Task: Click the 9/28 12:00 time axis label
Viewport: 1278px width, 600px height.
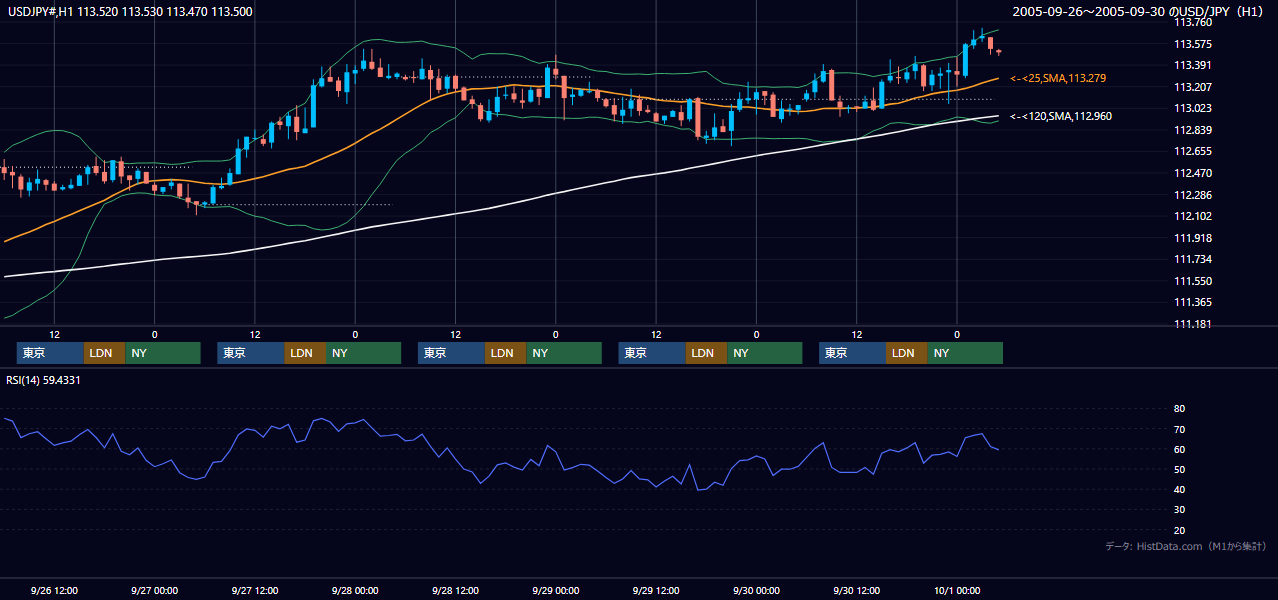Action: pos(455,590)
